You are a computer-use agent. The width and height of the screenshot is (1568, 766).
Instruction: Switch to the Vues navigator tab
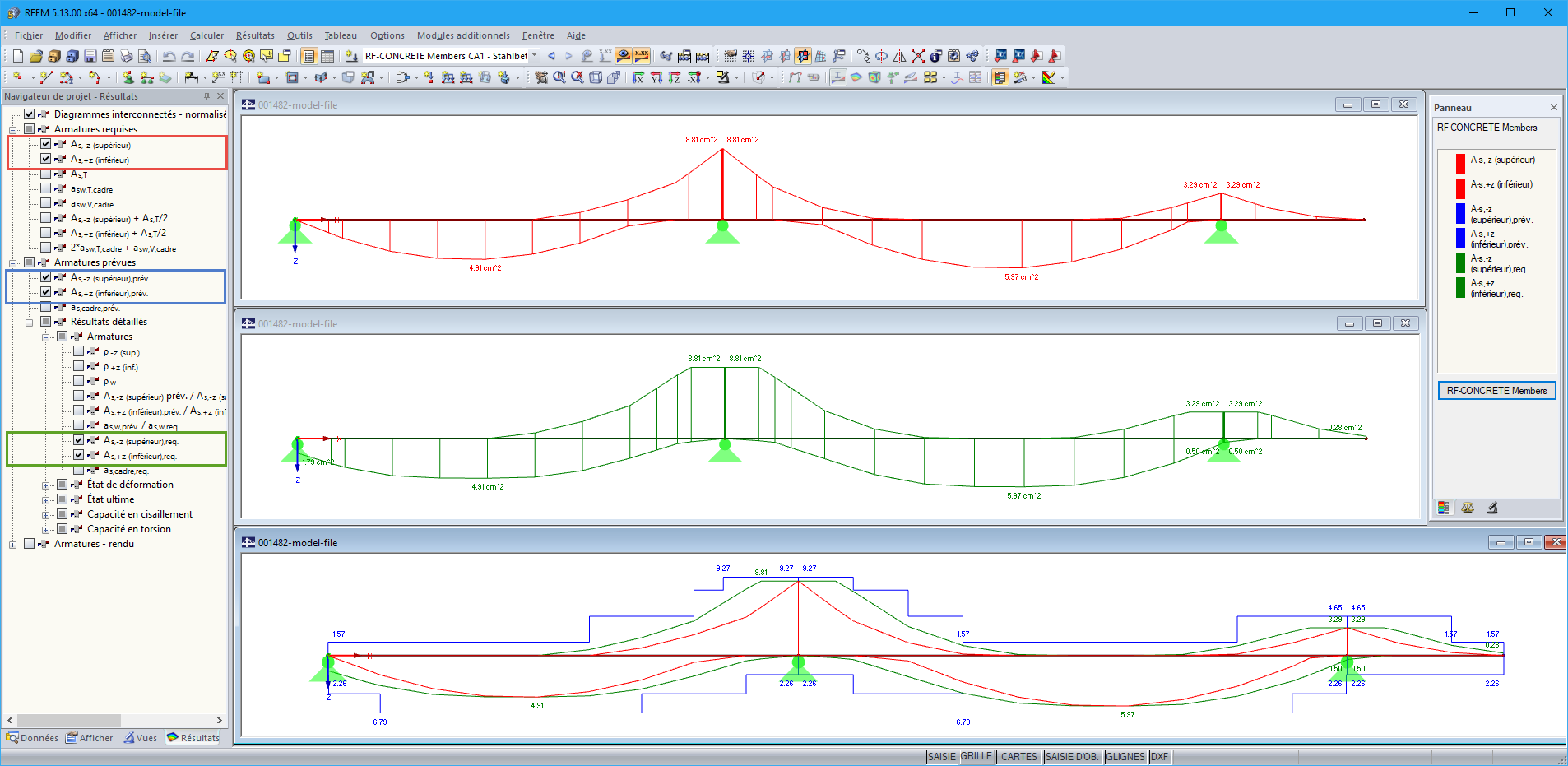pos(141,738)
